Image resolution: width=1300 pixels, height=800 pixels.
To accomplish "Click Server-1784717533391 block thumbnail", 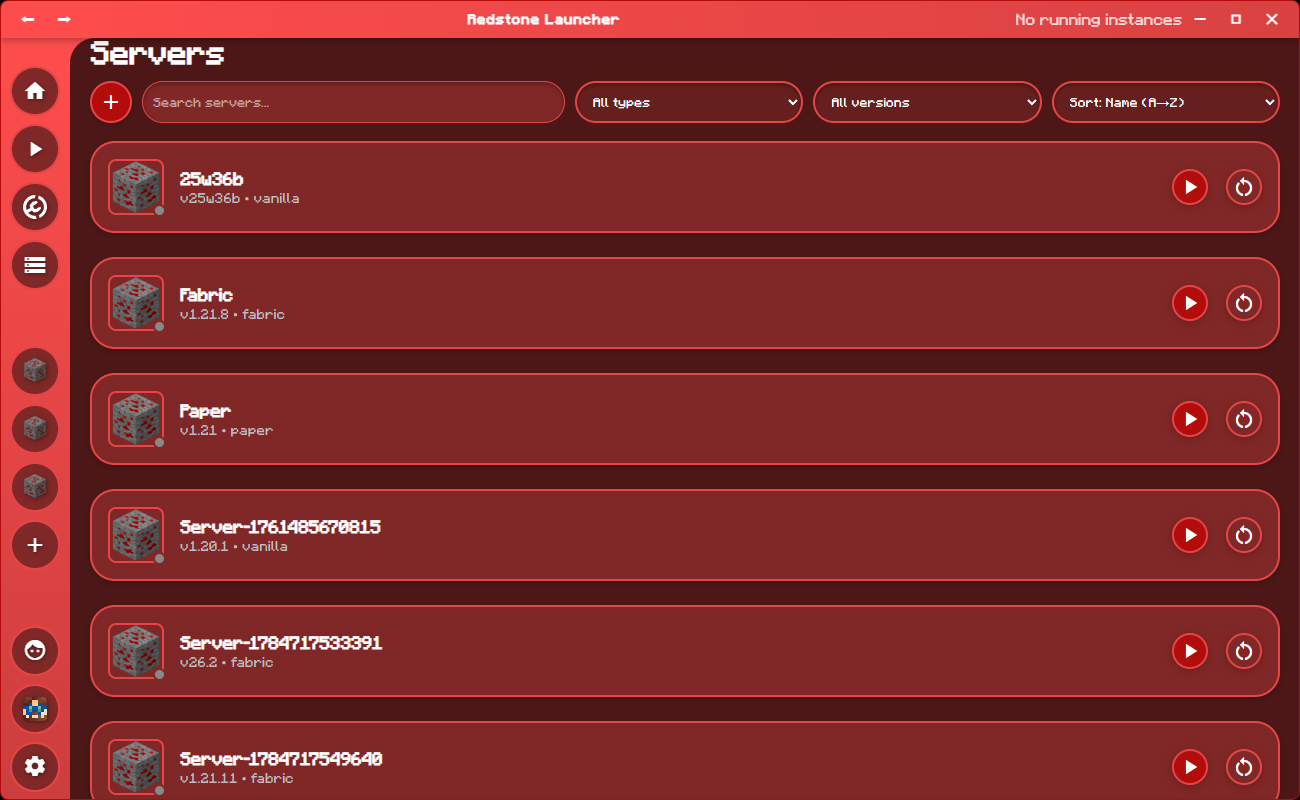I will (136, 651).
